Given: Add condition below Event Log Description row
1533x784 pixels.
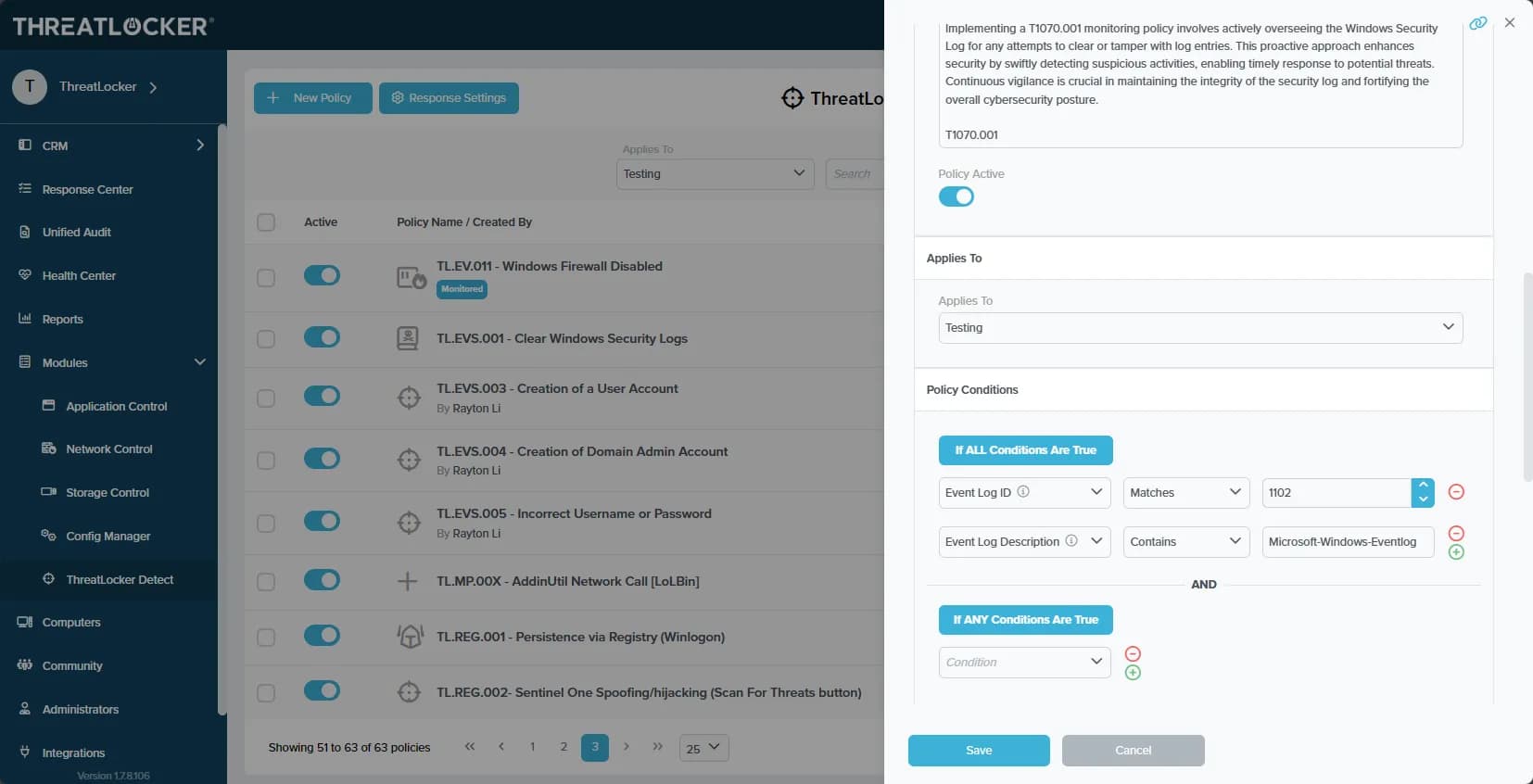Looking at the screenshot, I should point(1456,552).
